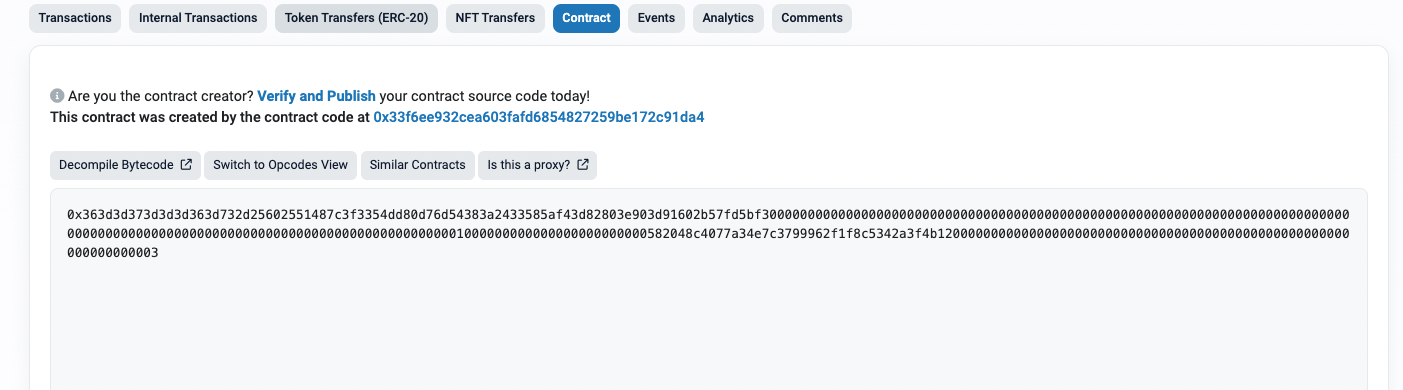Switch to Opcodes View

280,165
